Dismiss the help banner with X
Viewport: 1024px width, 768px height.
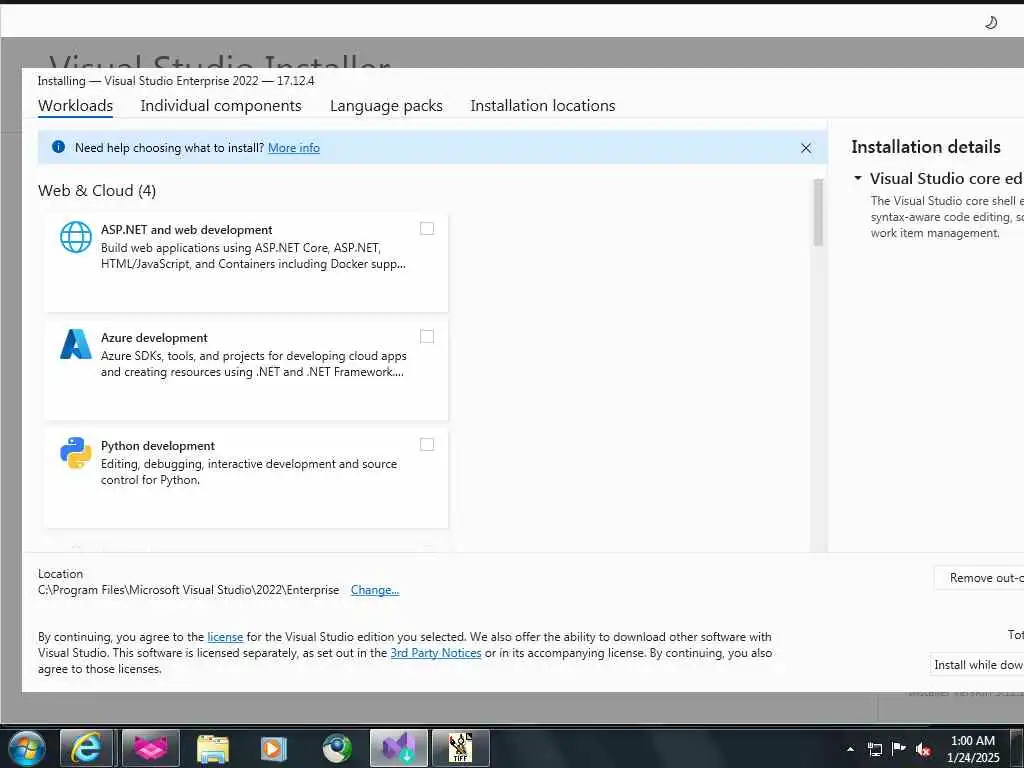pos(806,148)
